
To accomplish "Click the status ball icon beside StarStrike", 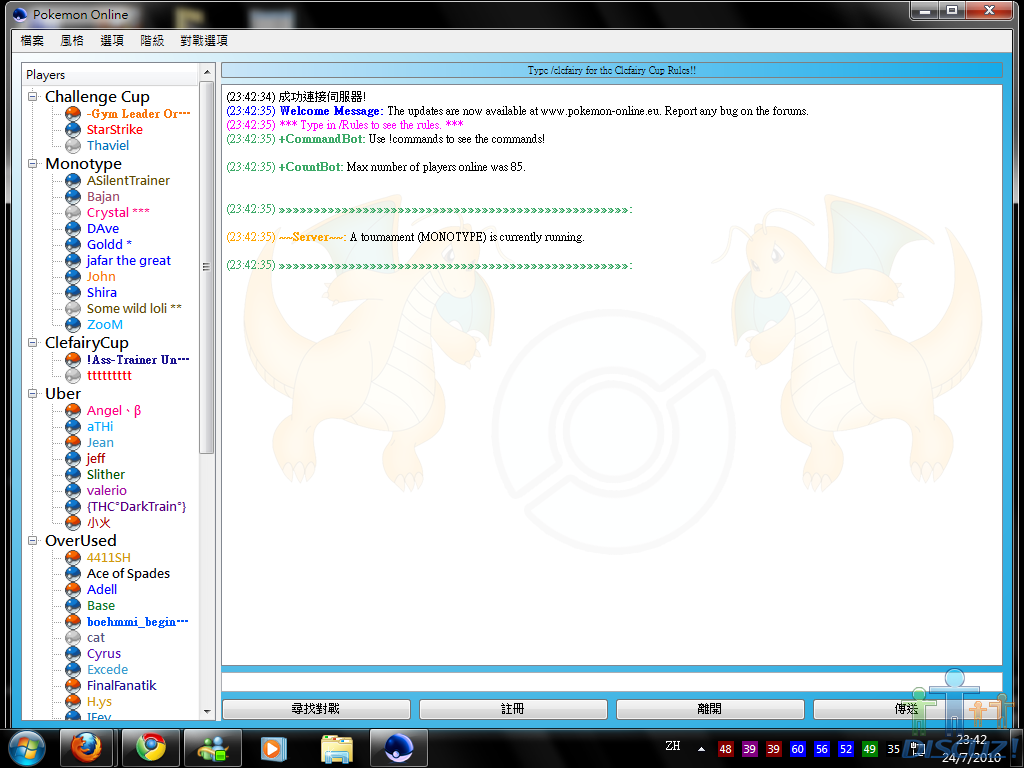I will tap(73, 129).
